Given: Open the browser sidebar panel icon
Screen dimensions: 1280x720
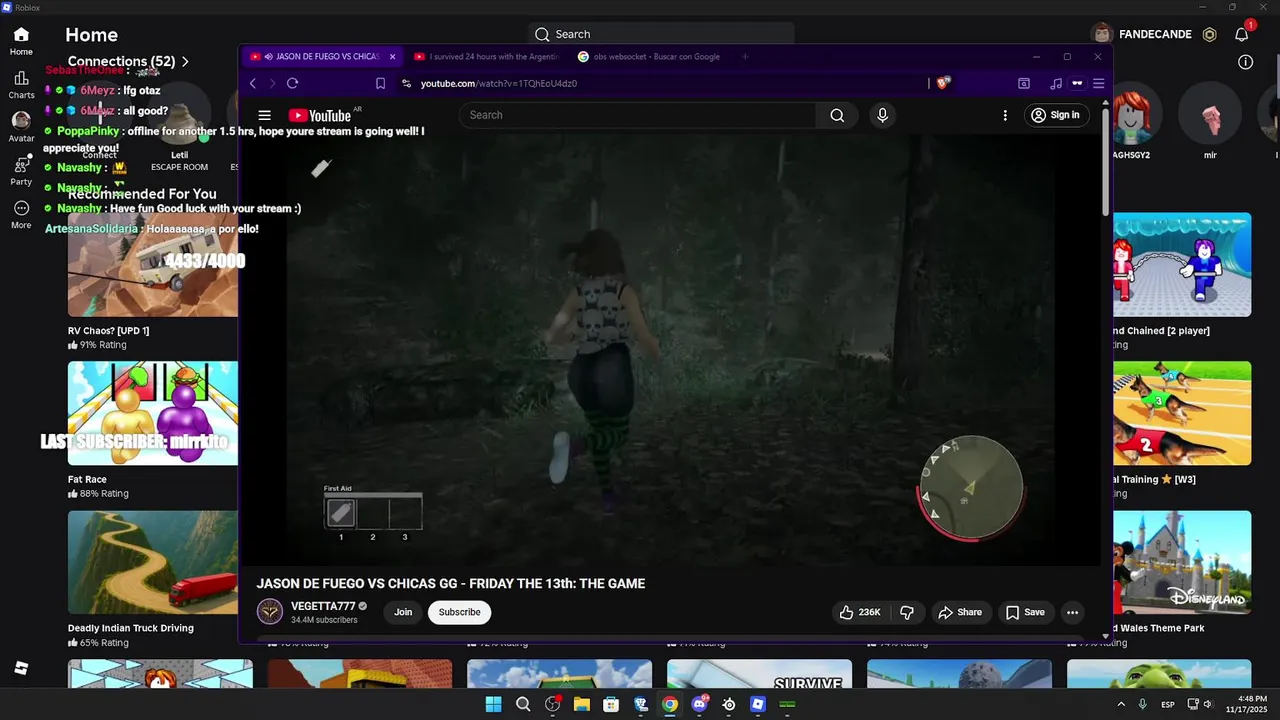Looking at the screenshot, I should (1024, 84).
